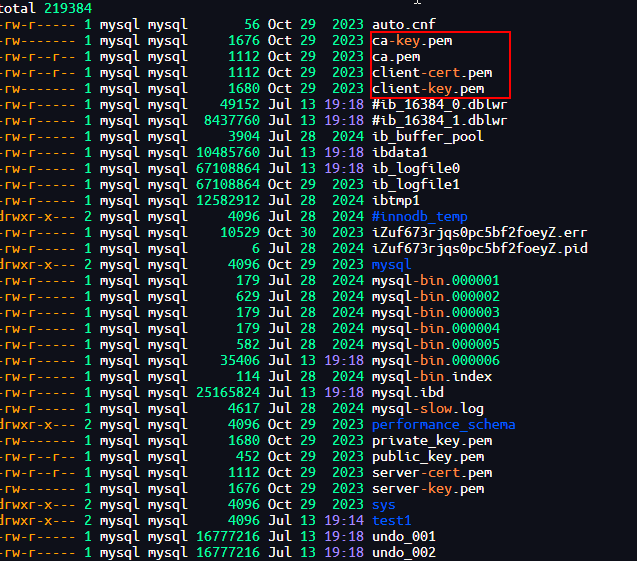This screenshot has height=561, width=637.
Task: Select the iZuf673rjqs0pc5bf2foeyZ.err file
Action: tap(479, 233)
